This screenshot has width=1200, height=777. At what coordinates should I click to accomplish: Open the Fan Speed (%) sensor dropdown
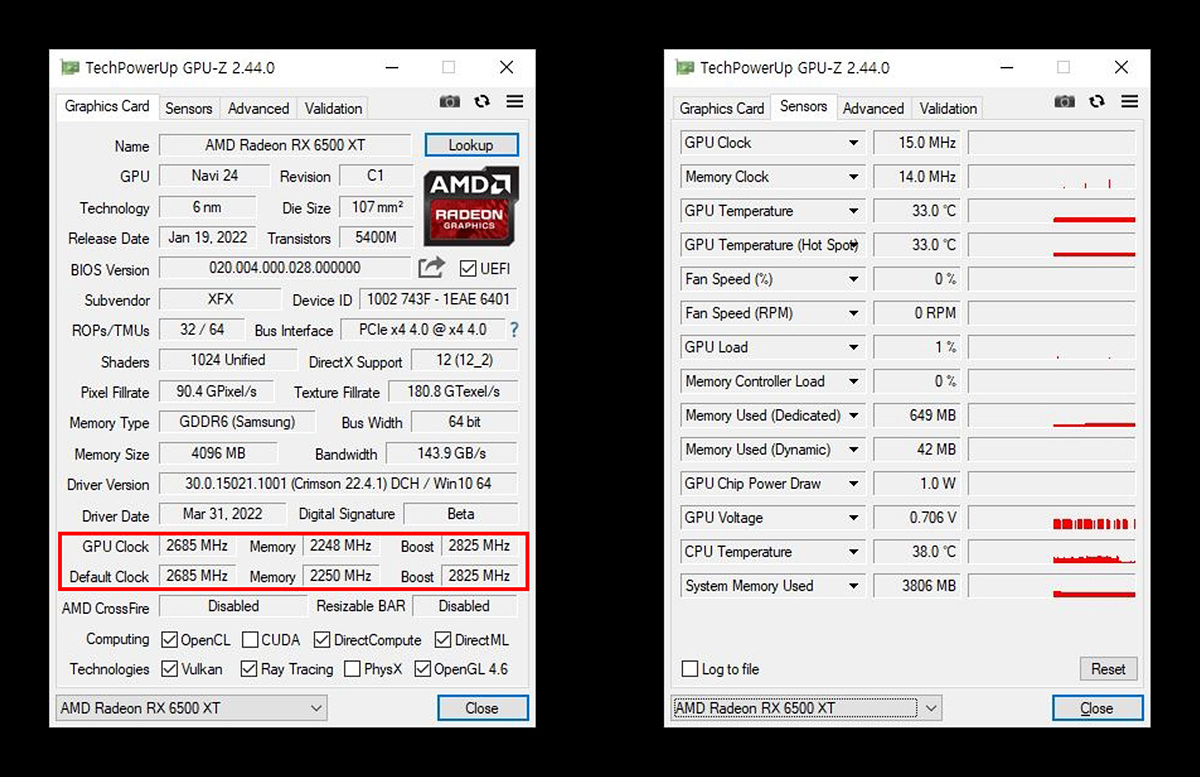[x=853, y=279]
